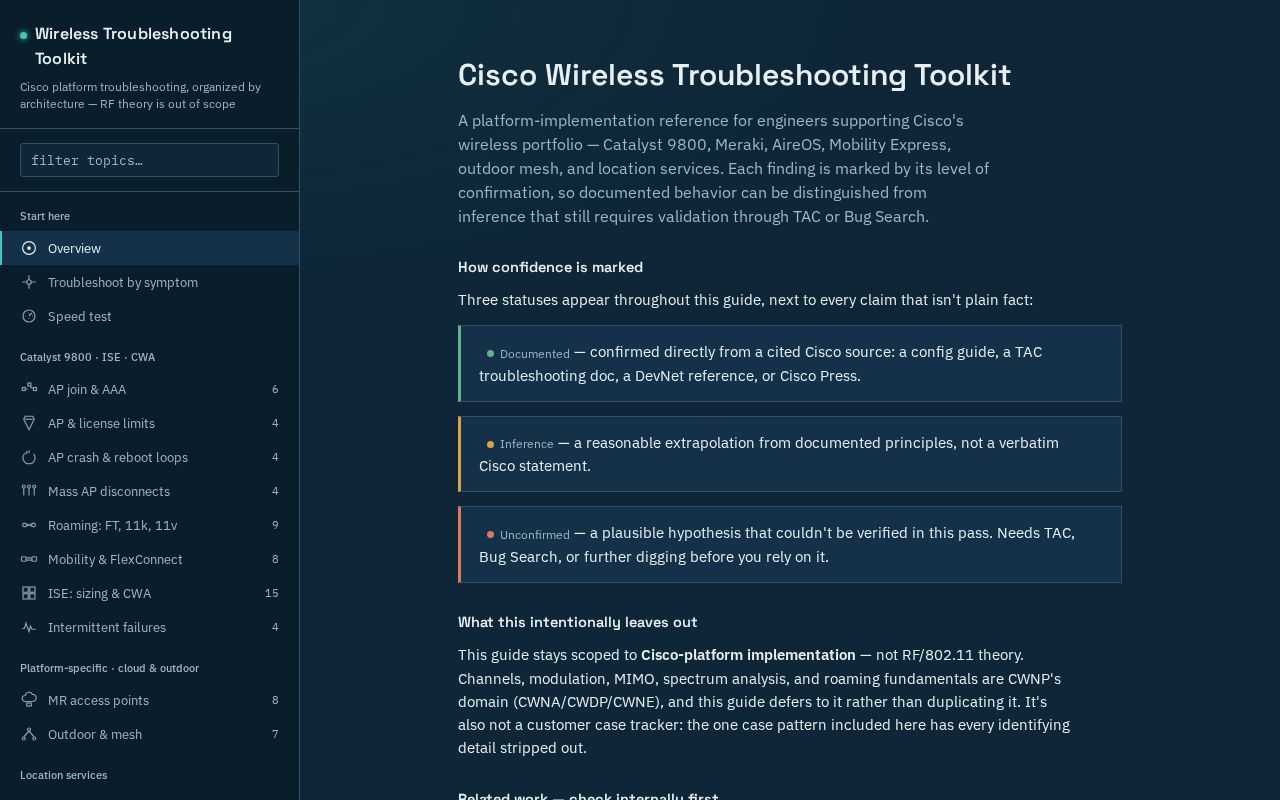Click the Mass AP disconnects icon

29,491
